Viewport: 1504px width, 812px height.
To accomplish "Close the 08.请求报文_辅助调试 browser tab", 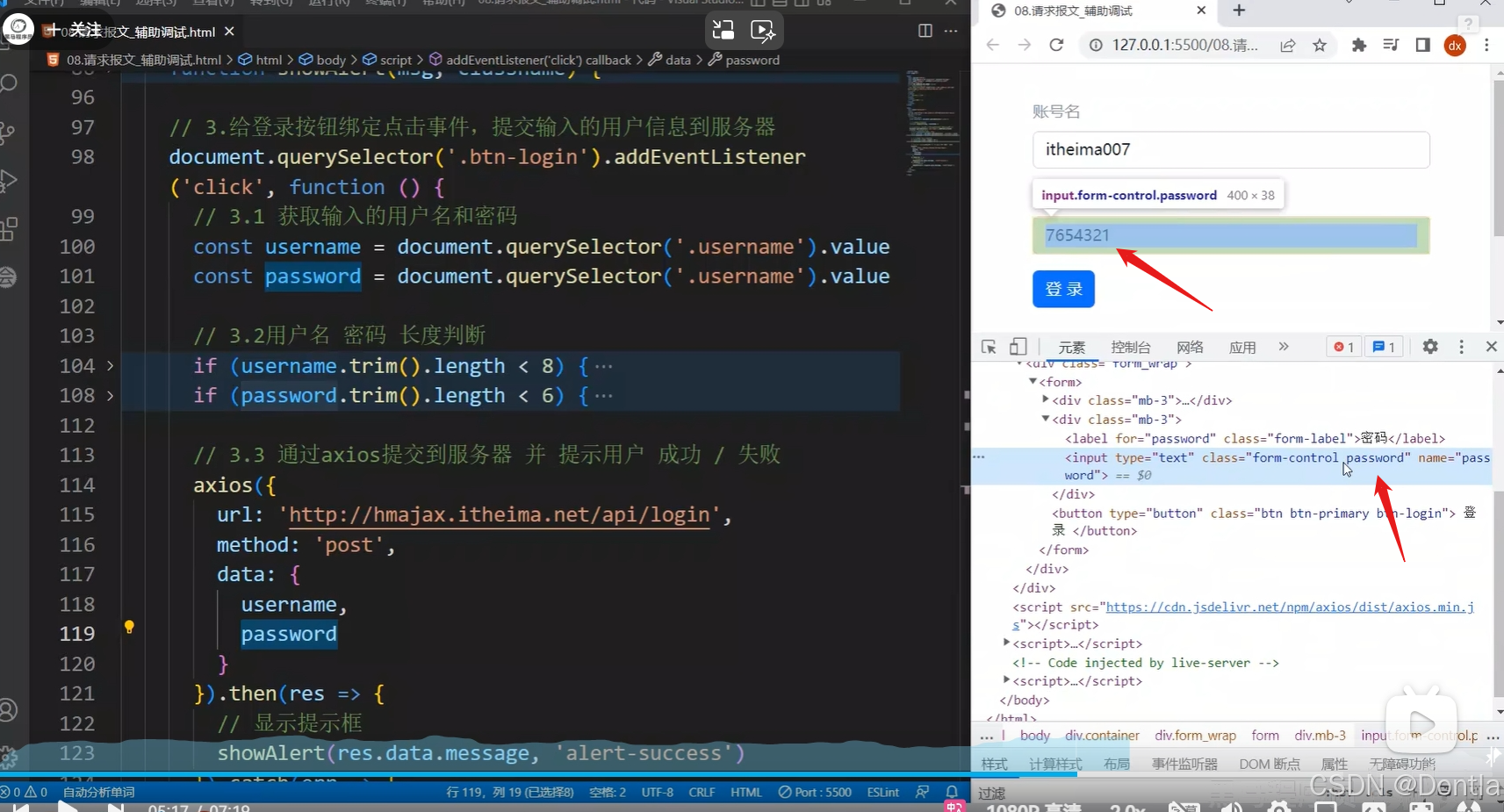I will click(1201, 11).
